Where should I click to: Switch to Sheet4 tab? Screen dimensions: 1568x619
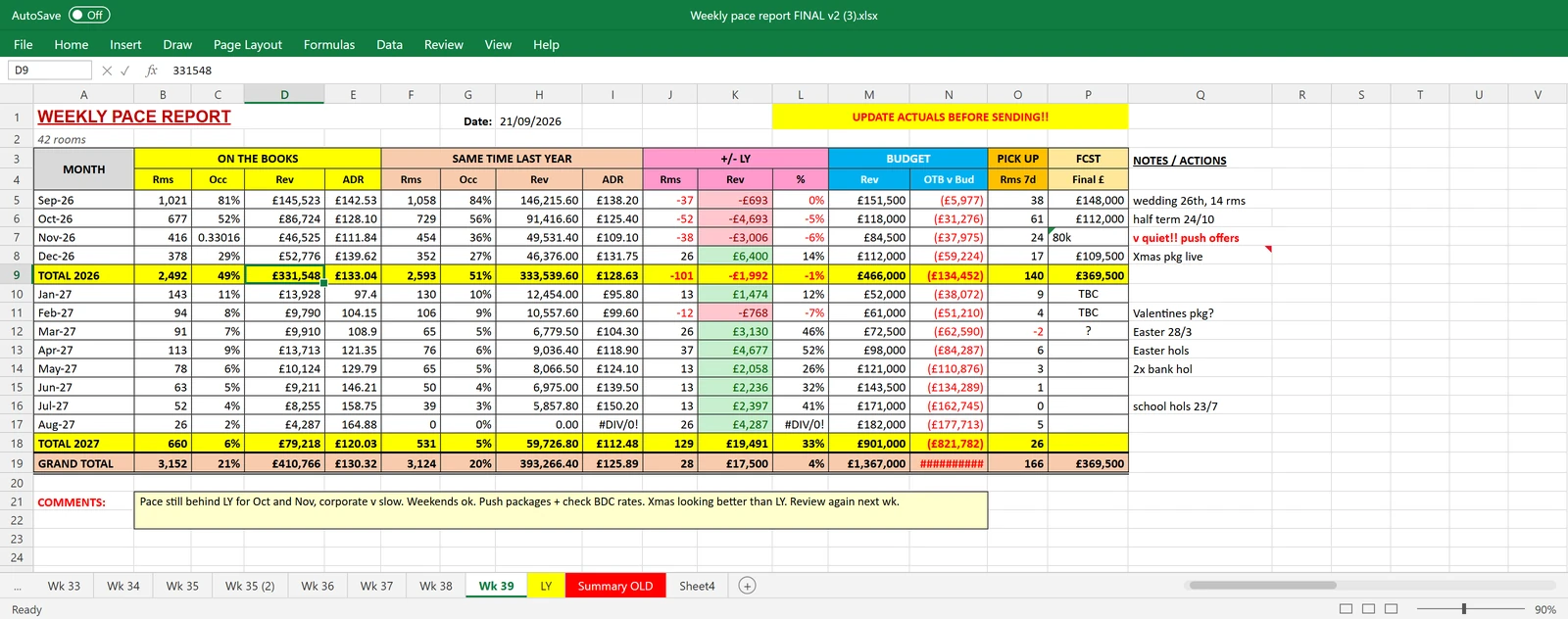697,586
